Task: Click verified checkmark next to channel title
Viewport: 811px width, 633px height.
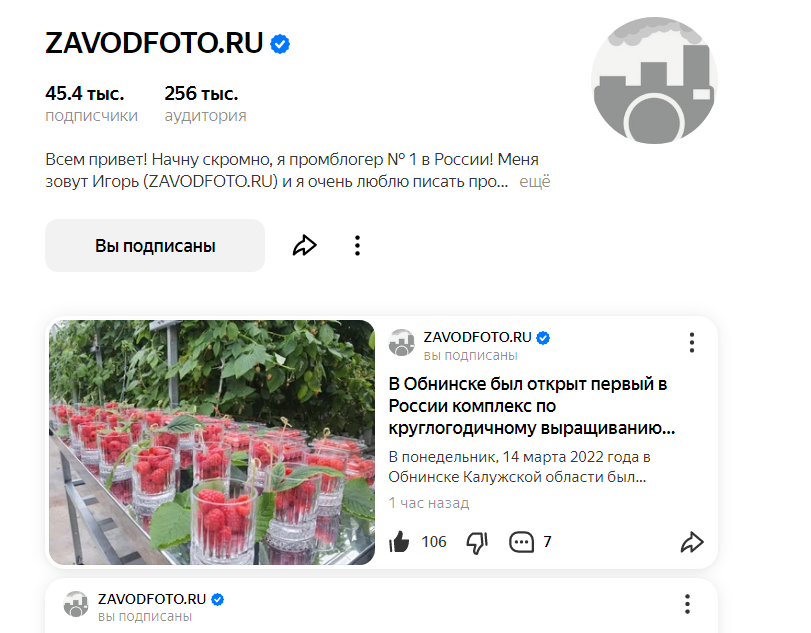Action: 280,44
